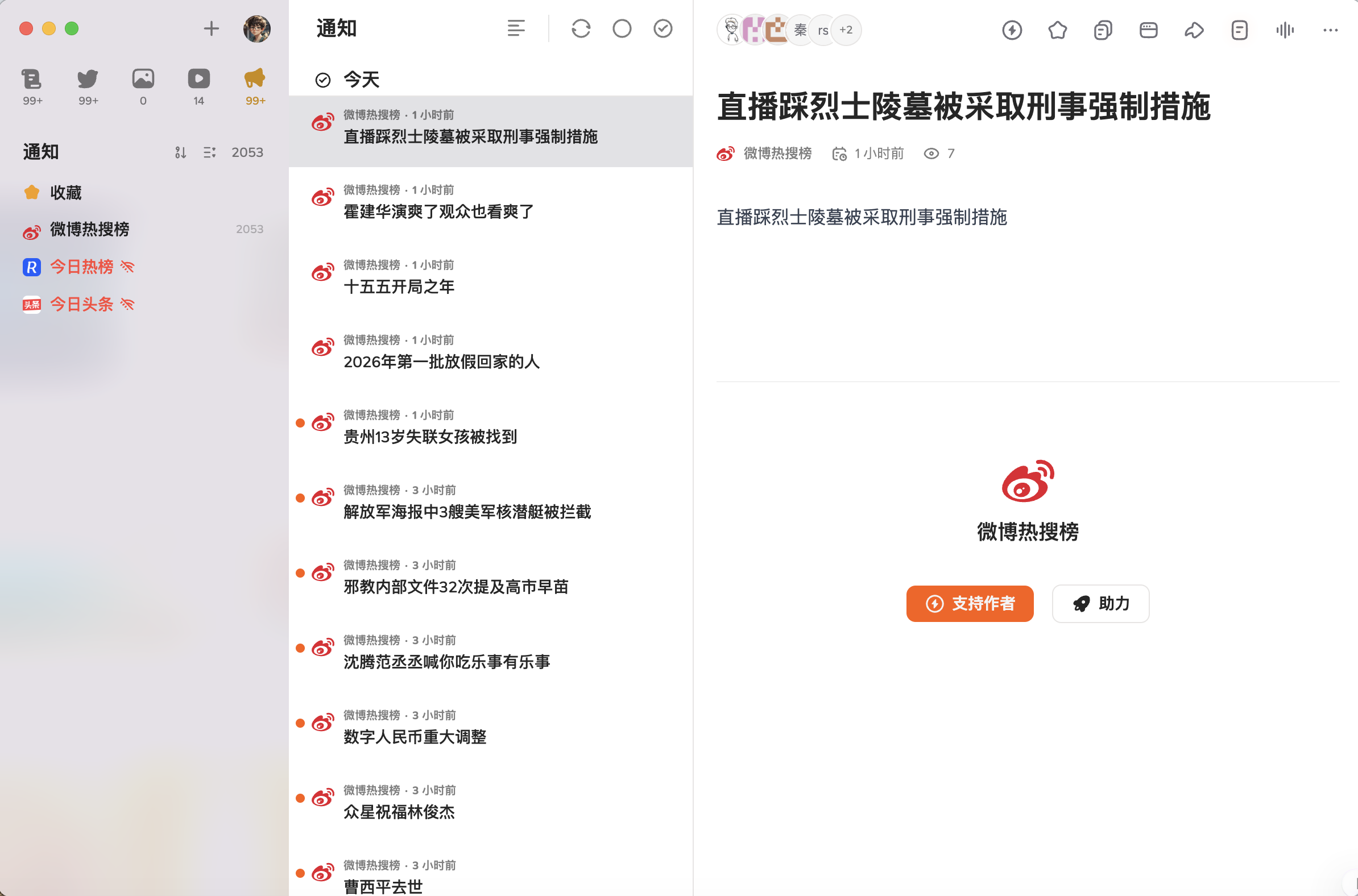Star the current article as favorite
The height and width of the screenshot is (896, 1358).
(1057, 30)
